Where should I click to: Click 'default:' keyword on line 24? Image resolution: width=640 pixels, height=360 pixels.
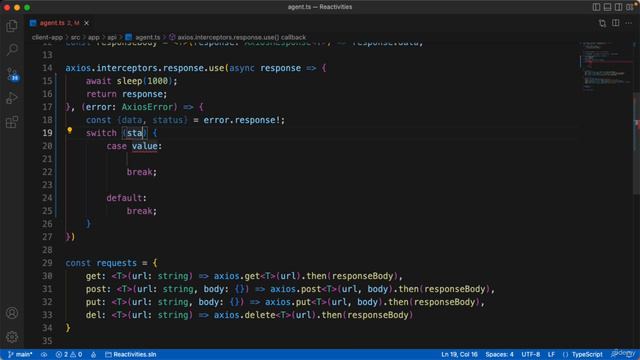click(127, 198)
